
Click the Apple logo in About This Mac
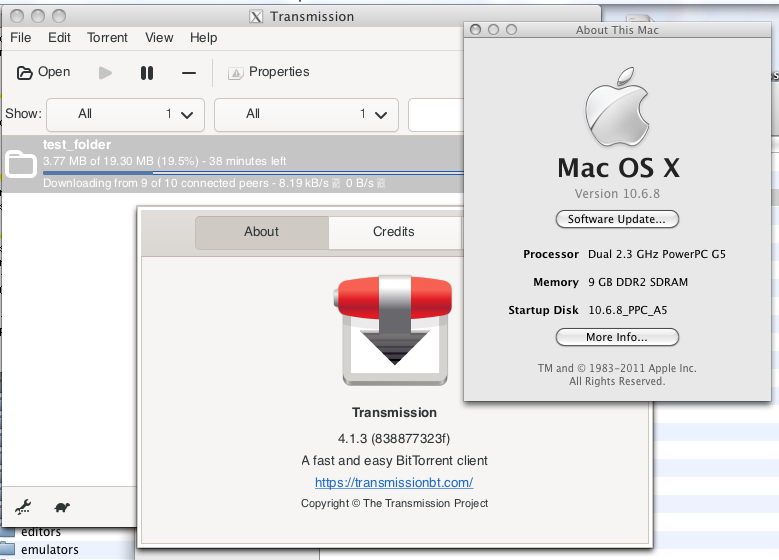(x=617, y=107)
